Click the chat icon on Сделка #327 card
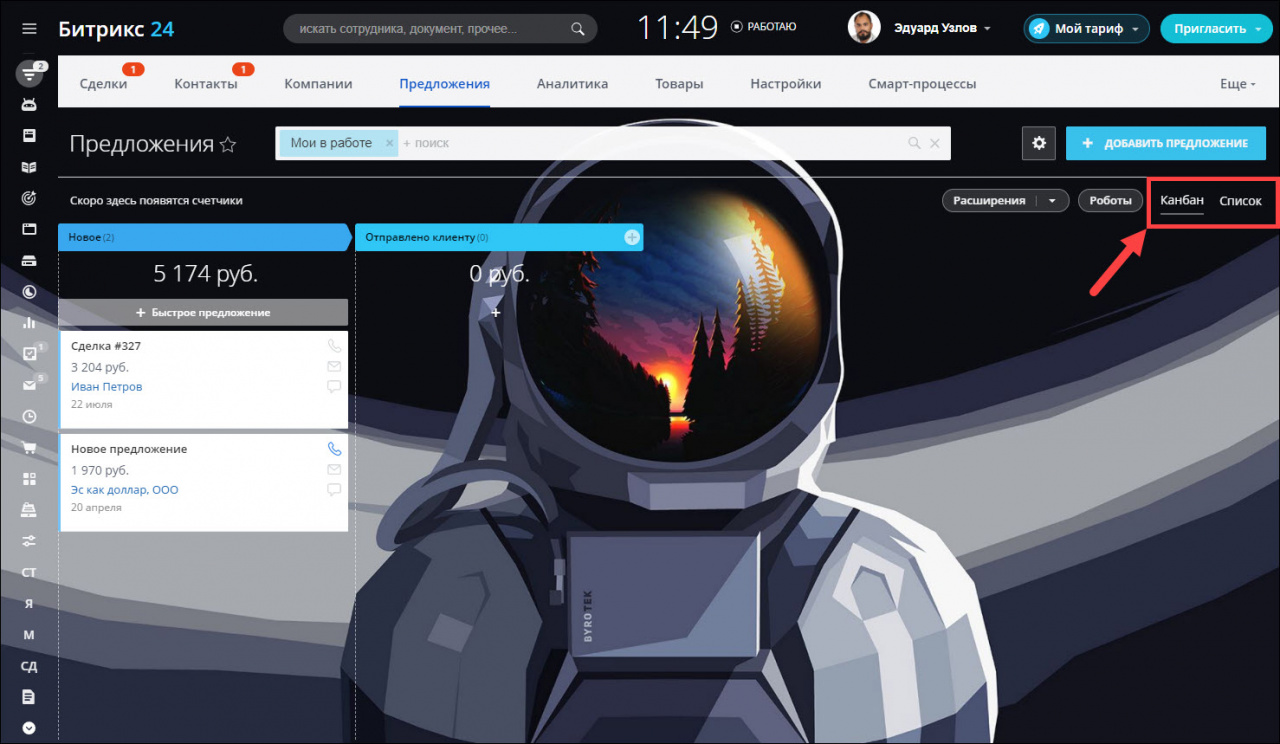 (x=334, y=387)
